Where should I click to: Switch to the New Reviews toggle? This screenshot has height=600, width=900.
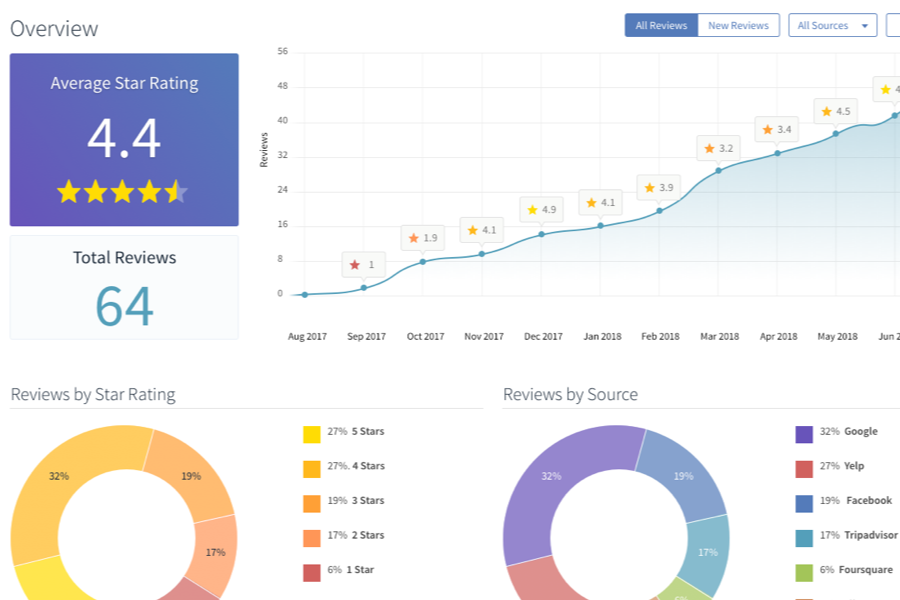point(738,25)
